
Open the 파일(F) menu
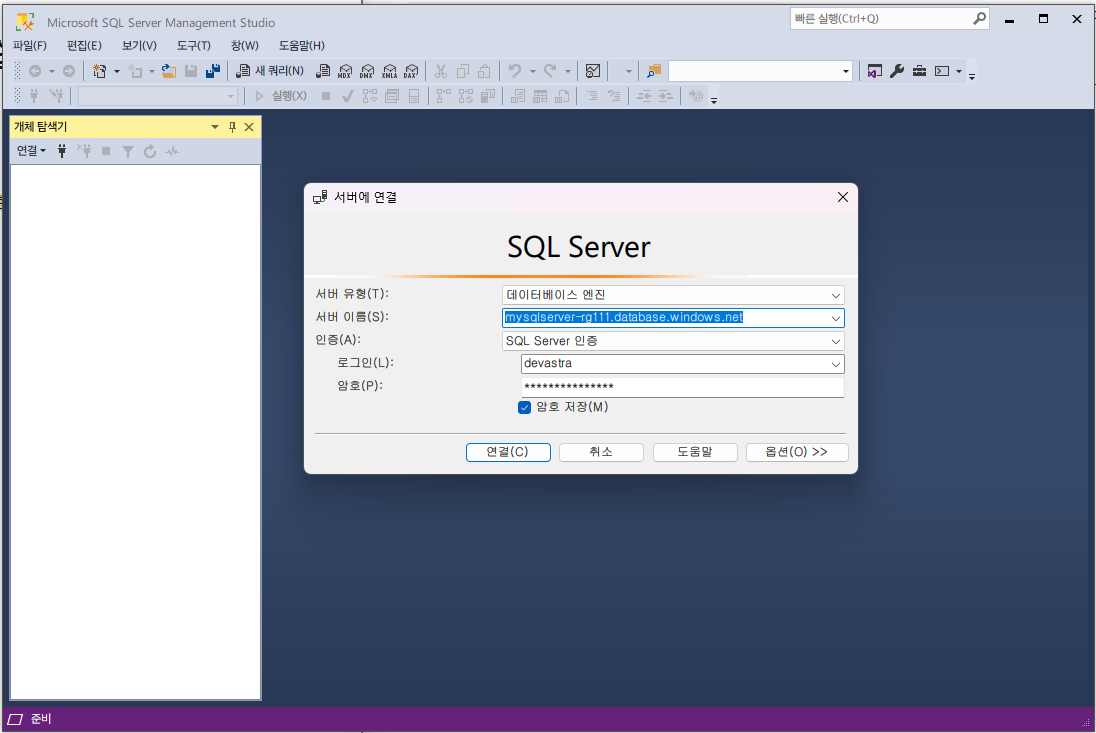[29, 46]
